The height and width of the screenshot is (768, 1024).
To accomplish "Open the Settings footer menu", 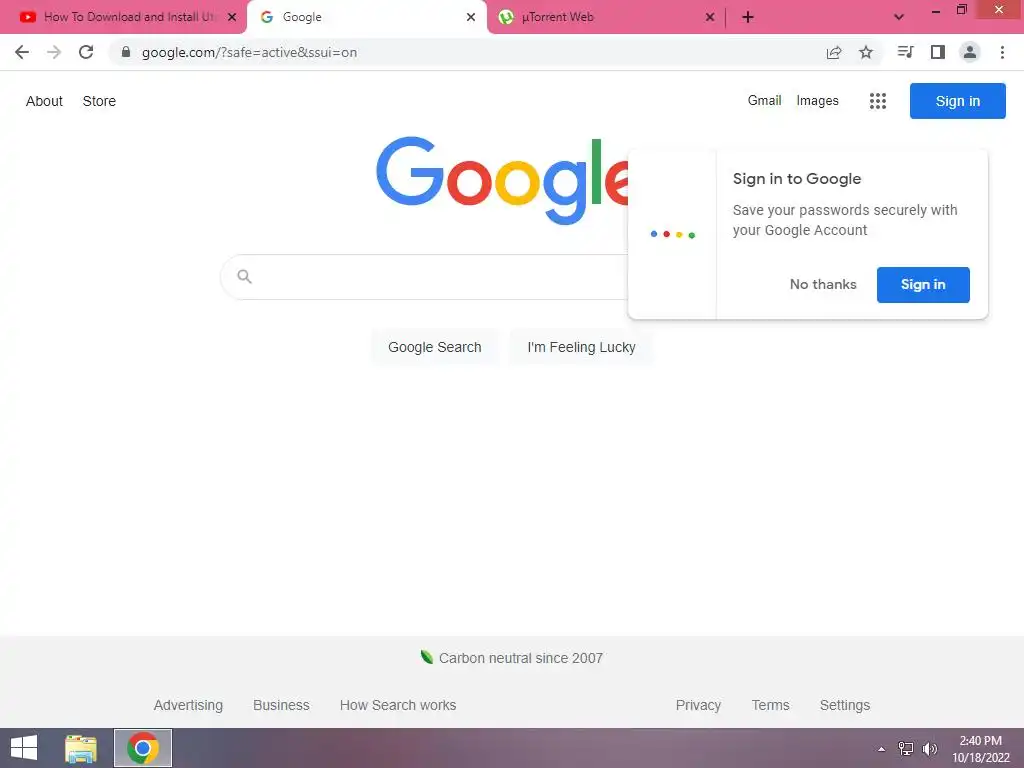I will (844, 705).
